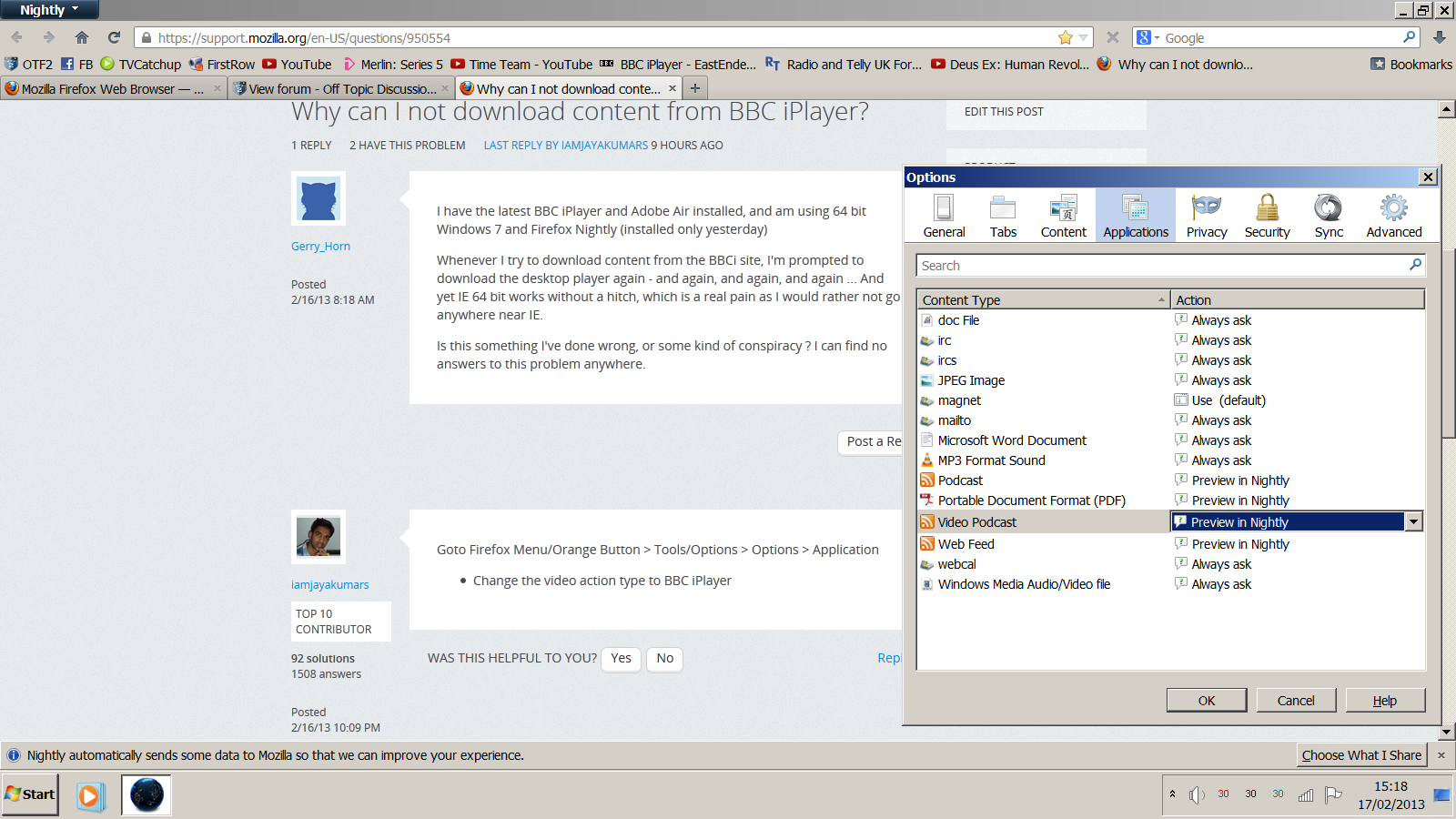1456x819 pixels.
Task: Click the network signal tray icon
Action: pos(1306,795)
